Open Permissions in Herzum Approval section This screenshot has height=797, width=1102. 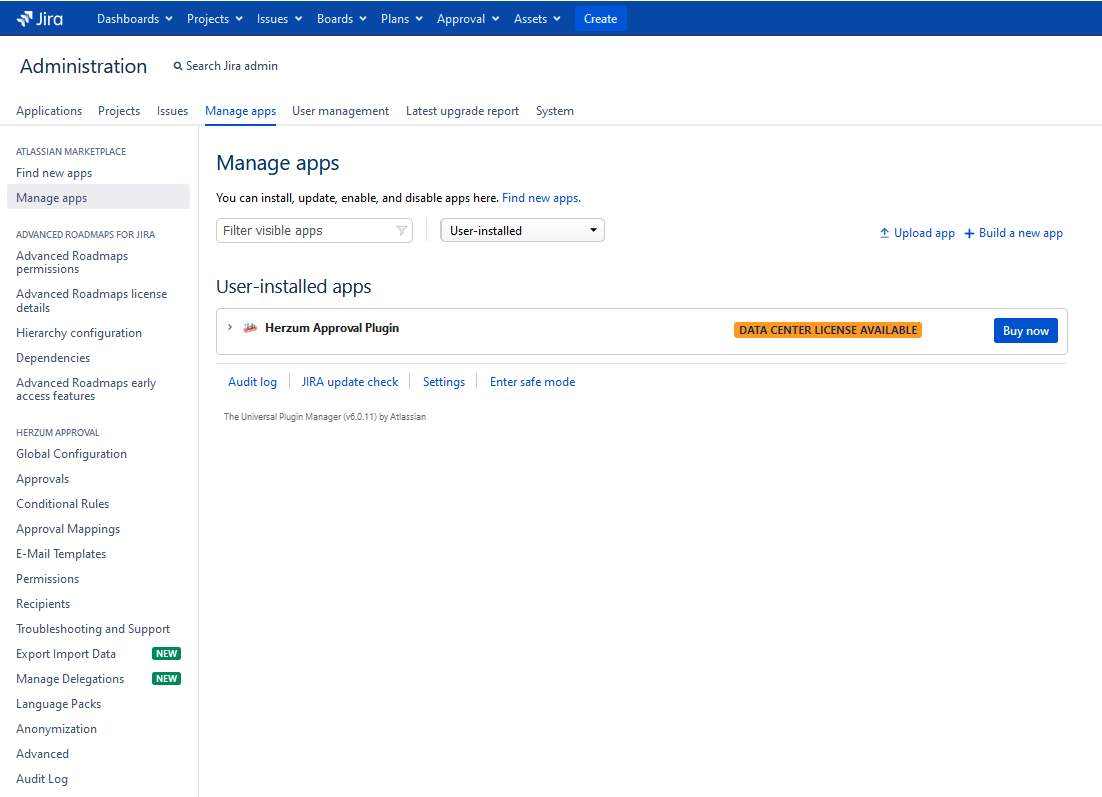pos(48,579)
